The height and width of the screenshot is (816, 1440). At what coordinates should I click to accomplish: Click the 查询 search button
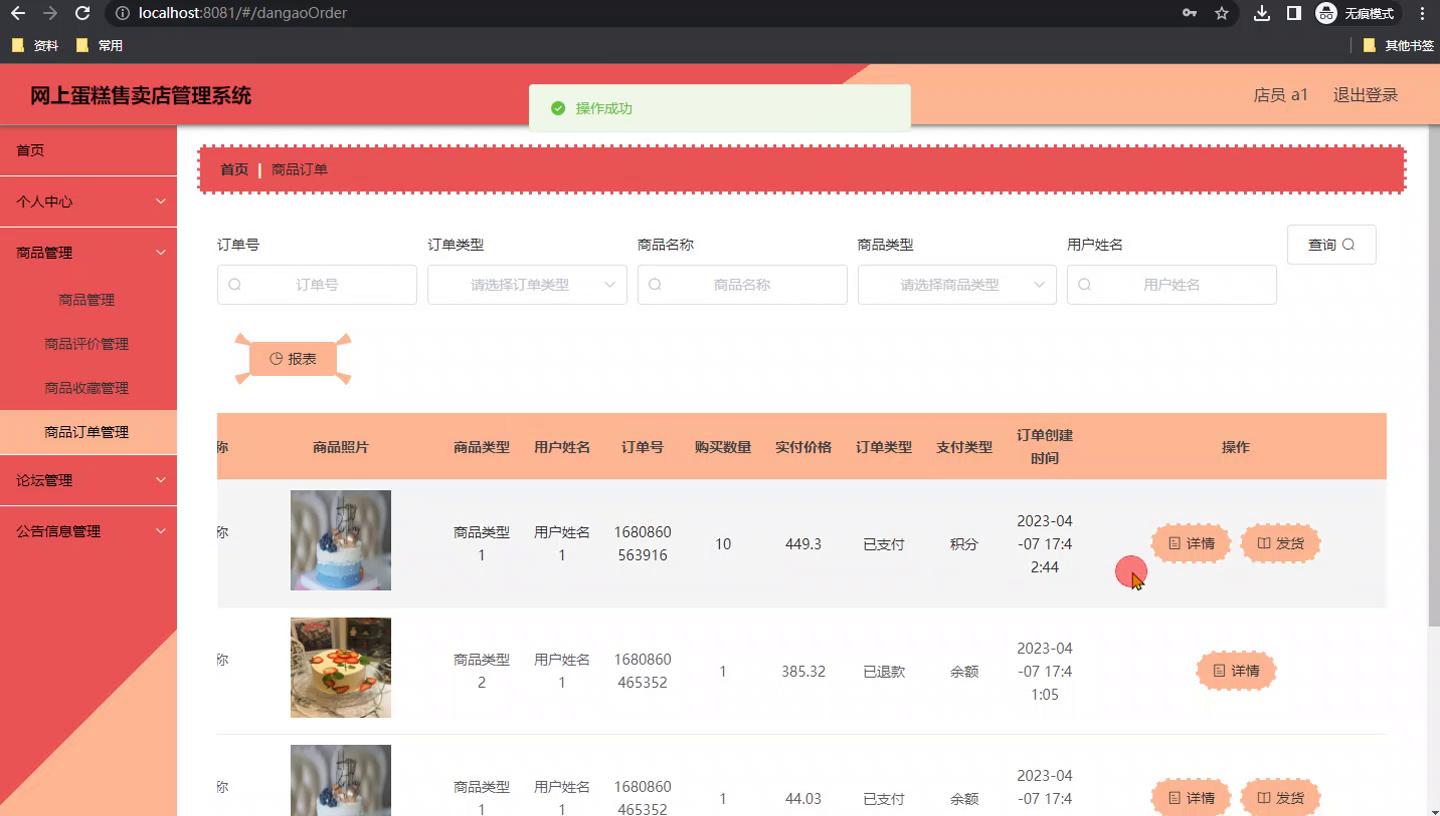(x=1331, y=244)
